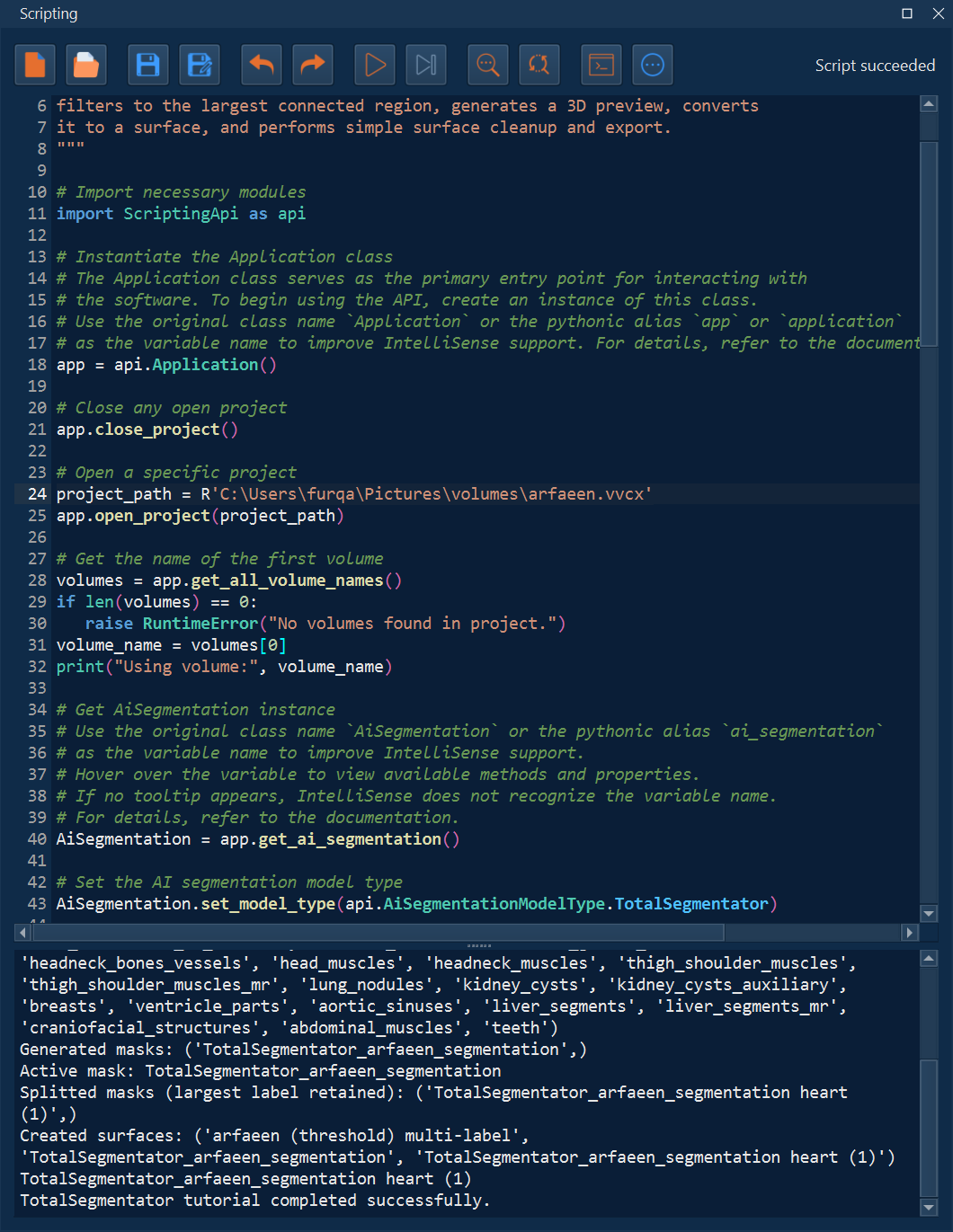Click the Script succeeded status label
The height and width of the screenshot is (1232, 953).
[874, 64]
